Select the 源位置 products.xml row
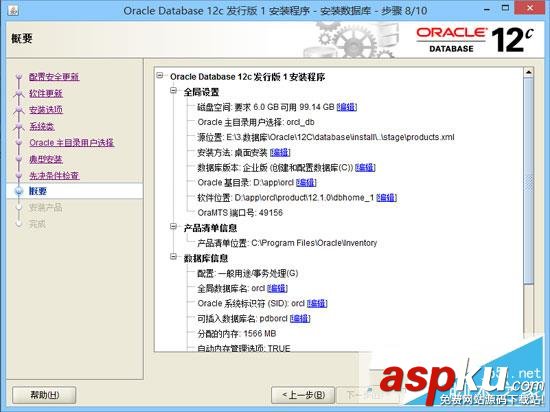The image size is (550, 412). pyautogui.click(x=326, y=137)
